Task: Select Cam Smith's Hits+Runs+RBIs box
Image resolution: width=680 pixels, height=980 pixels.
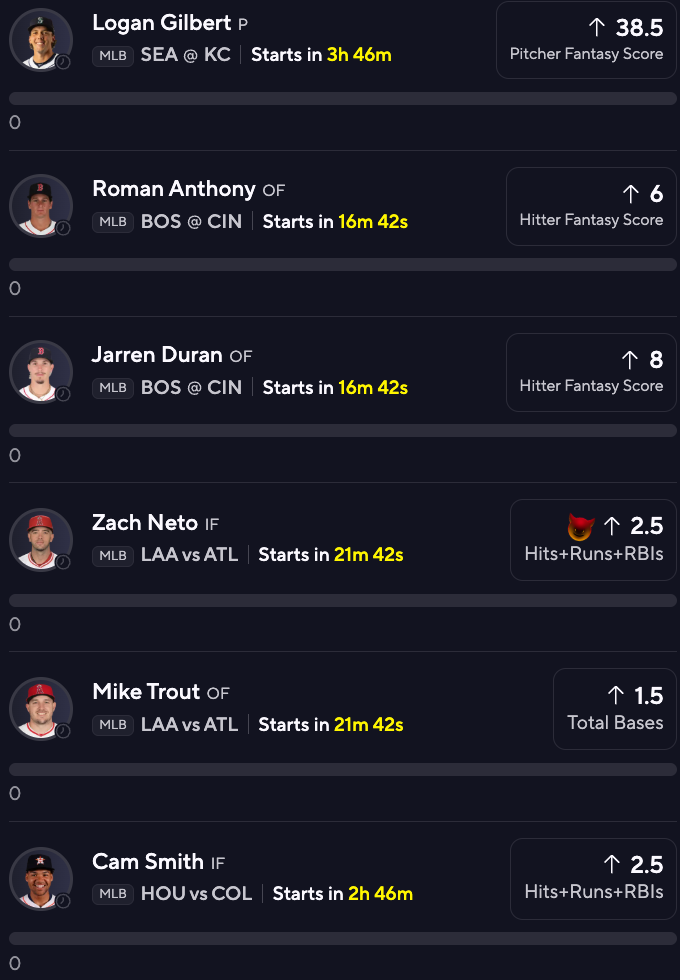Action: pyautogui.click(x=594, y=879)
